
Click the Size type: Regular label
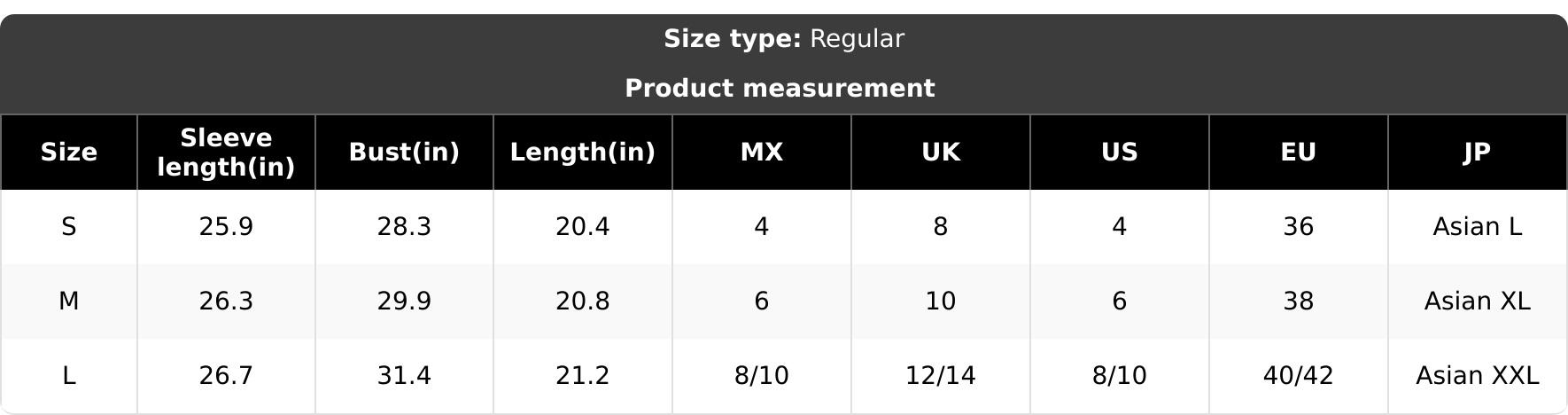[784, 39]
